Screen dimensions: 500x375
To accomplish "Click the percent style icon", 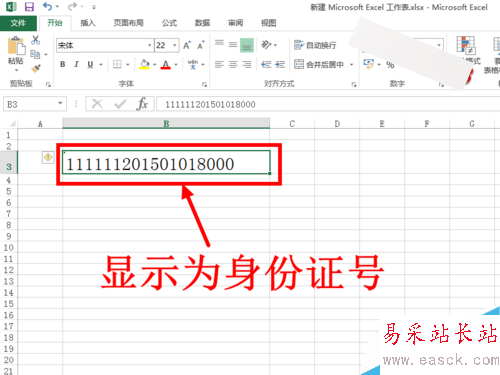I will pyautogui.click(x=390, y=64).
